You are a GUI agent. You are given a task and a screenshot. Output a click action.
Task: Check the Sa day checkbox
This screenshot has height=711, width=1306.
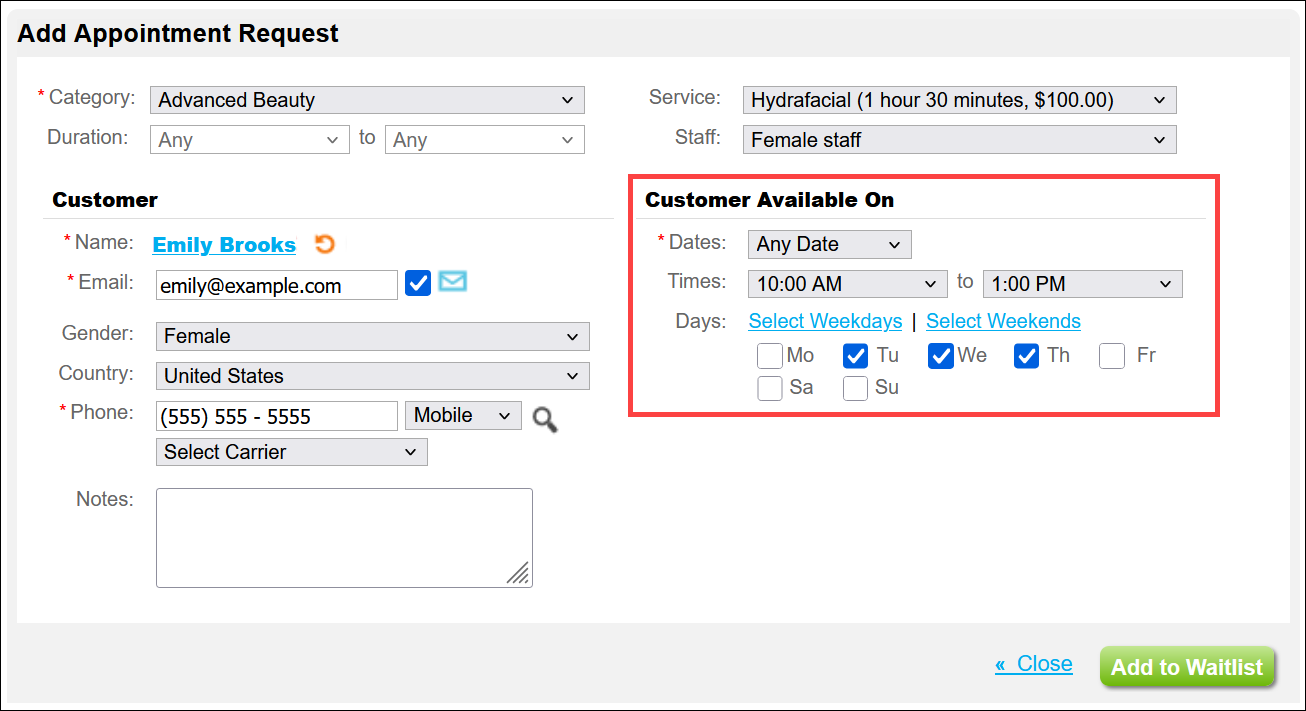[x=769, y=388]
